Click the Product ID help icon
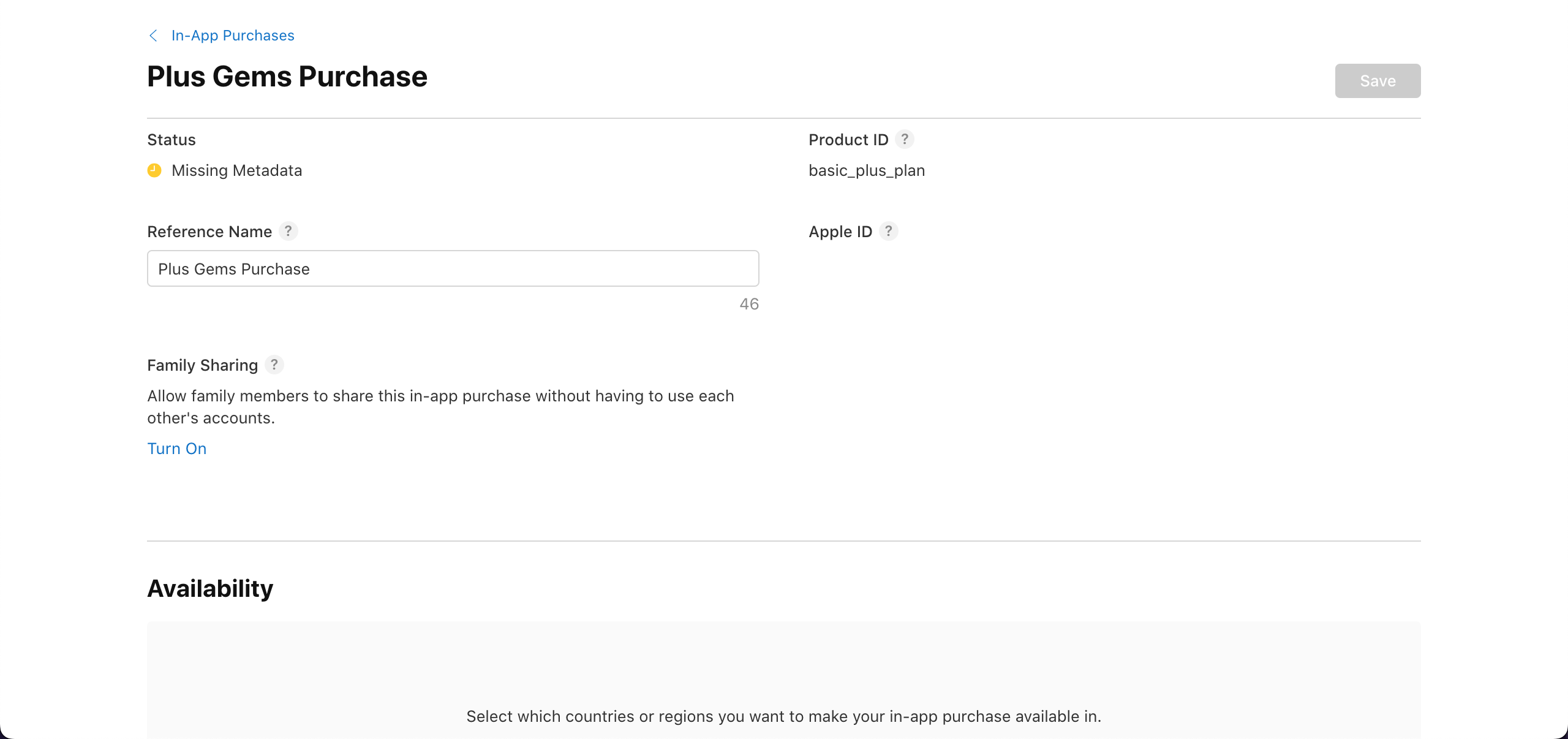 905,140
